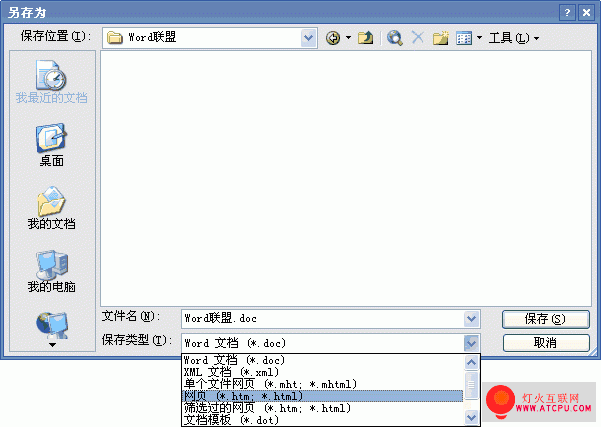Choose 筛选过的网页 (*.htm; *.html)
The image size is (601, 427).
(x=323, y=408)
